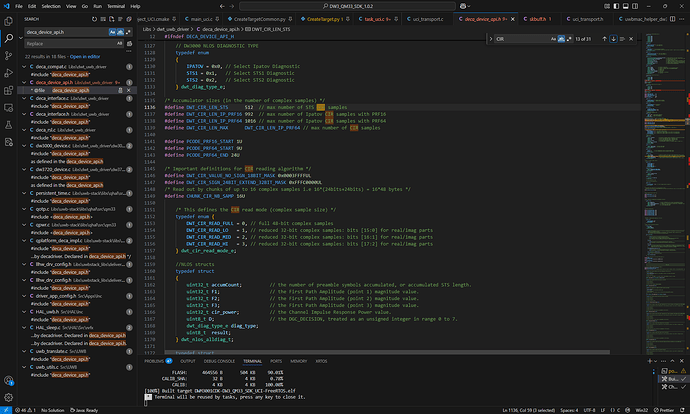Go to next match in find widget
This screenshot has width=690, height=414.
click(x=613, y=39)
